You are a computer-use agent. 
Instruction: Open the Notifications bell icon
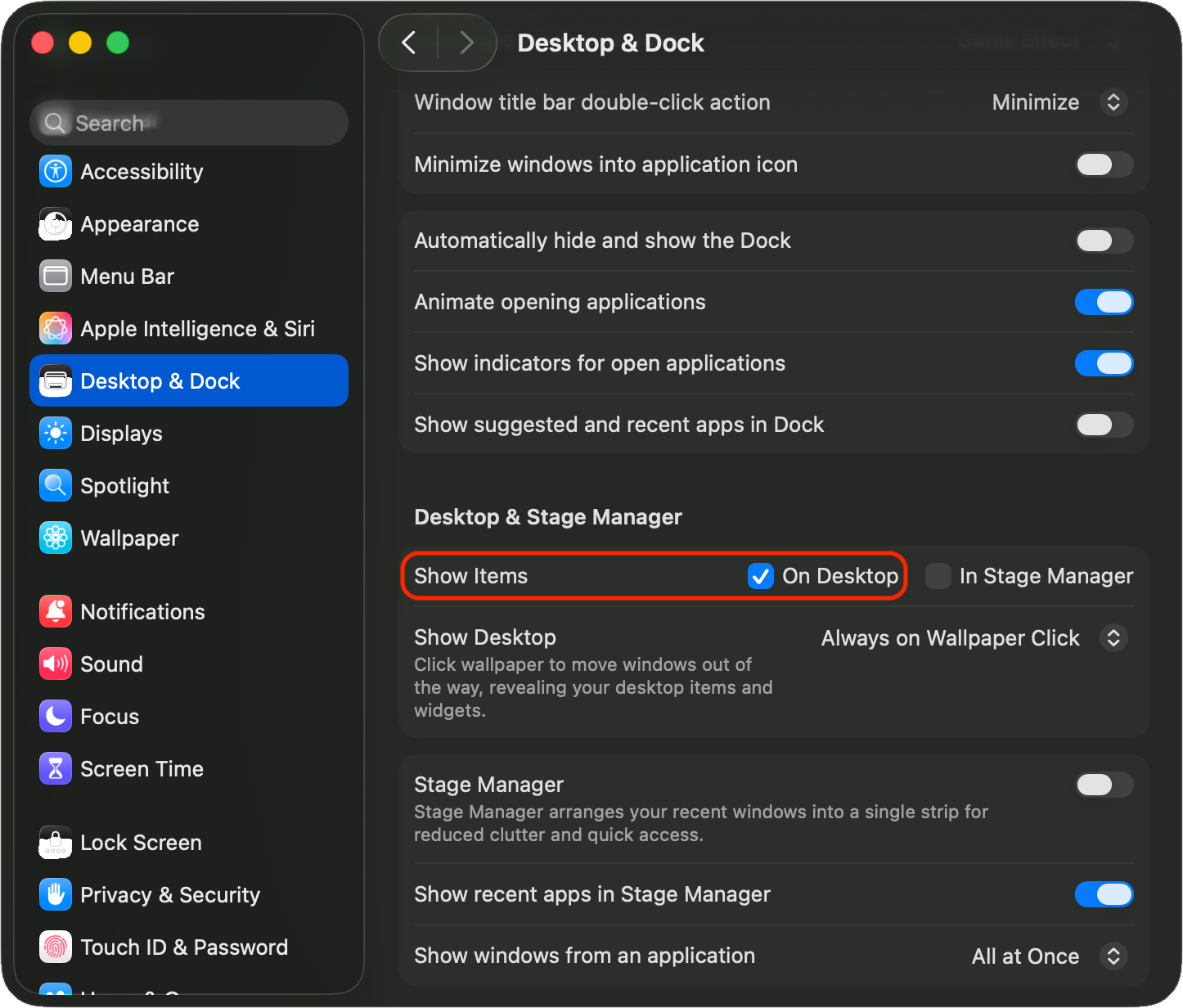(56, 612)
